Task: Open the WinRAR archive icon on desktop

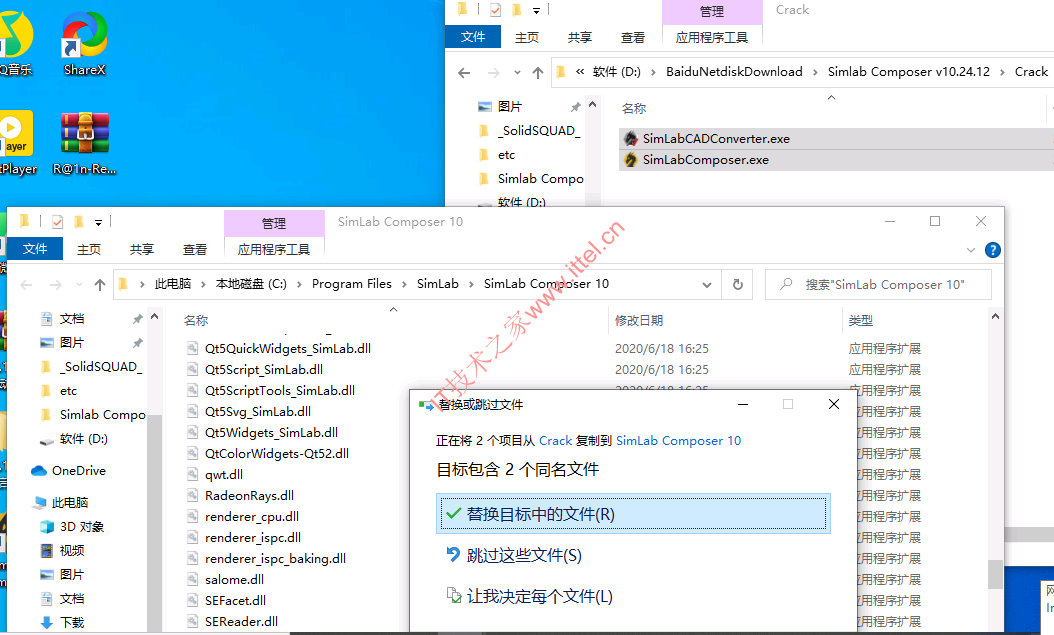Action: point(85,143)
